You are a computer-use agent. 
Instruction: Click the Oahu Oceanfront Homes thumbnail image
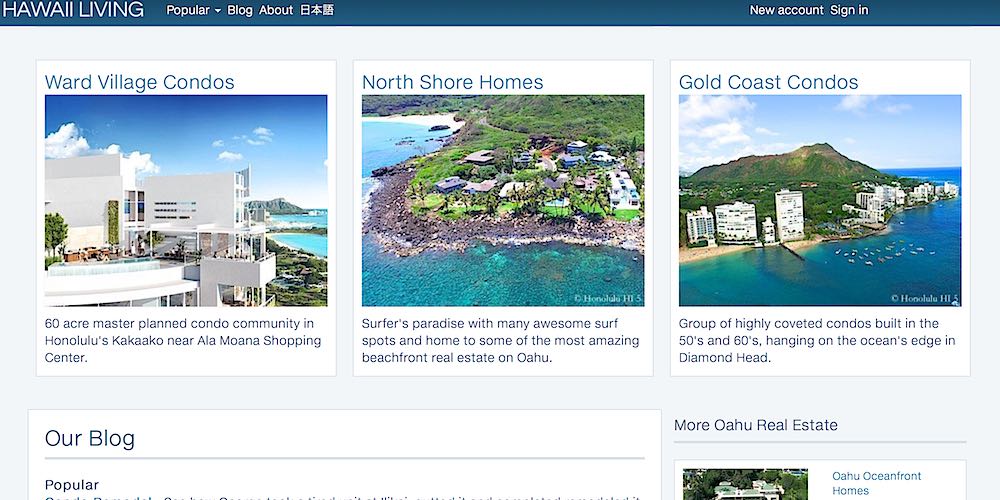745,485
